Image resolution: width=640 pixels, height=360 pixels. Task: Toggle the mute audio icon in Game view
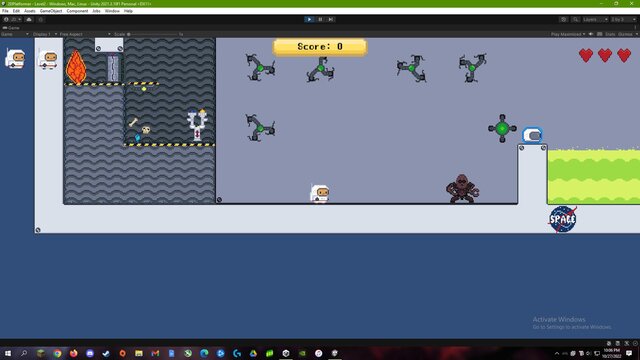click(591, 34)
